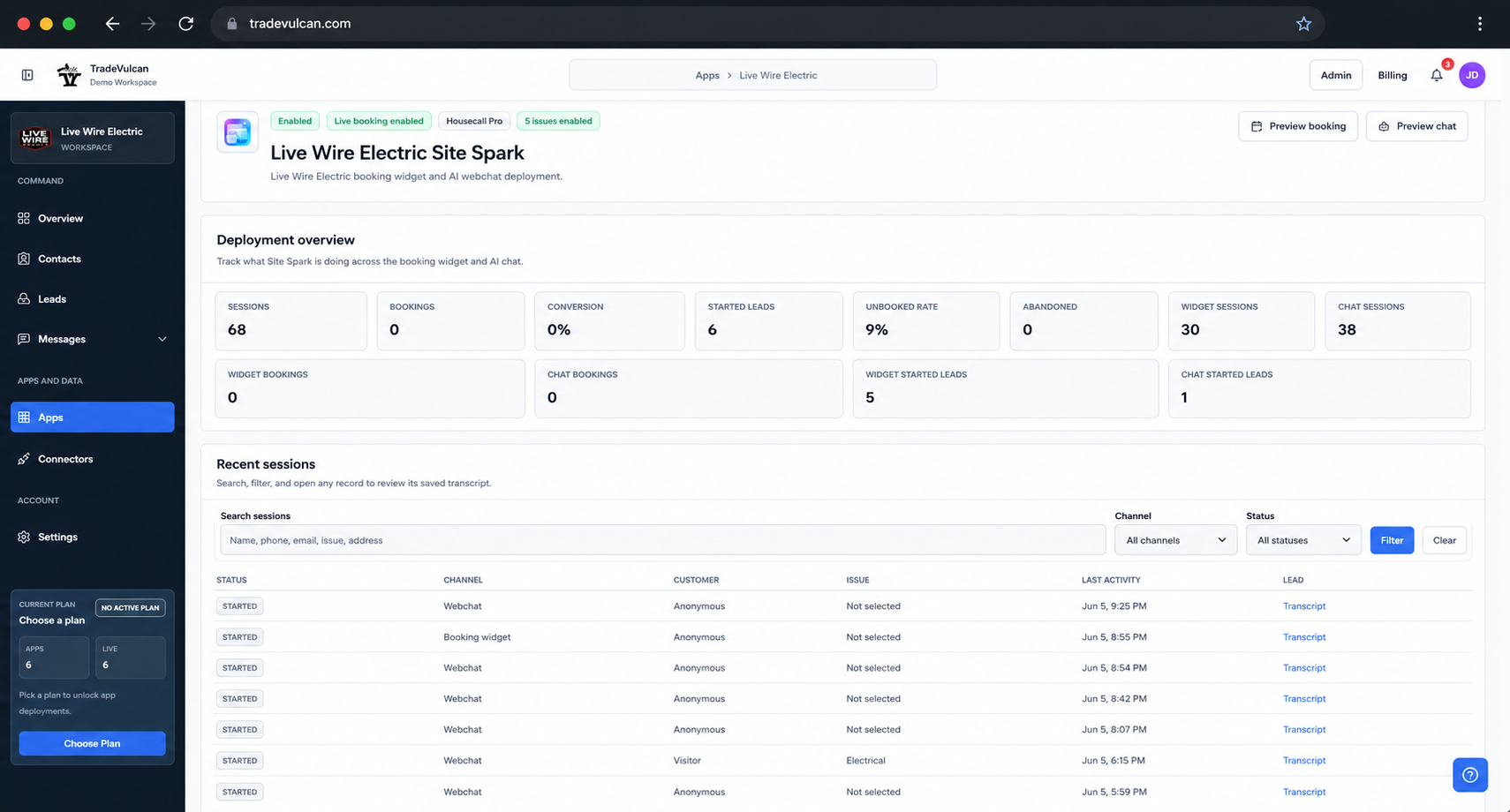Screen dimensions: 1510x812
Task: Select the Apps sidebar item
Action: (x=92, y=417)
